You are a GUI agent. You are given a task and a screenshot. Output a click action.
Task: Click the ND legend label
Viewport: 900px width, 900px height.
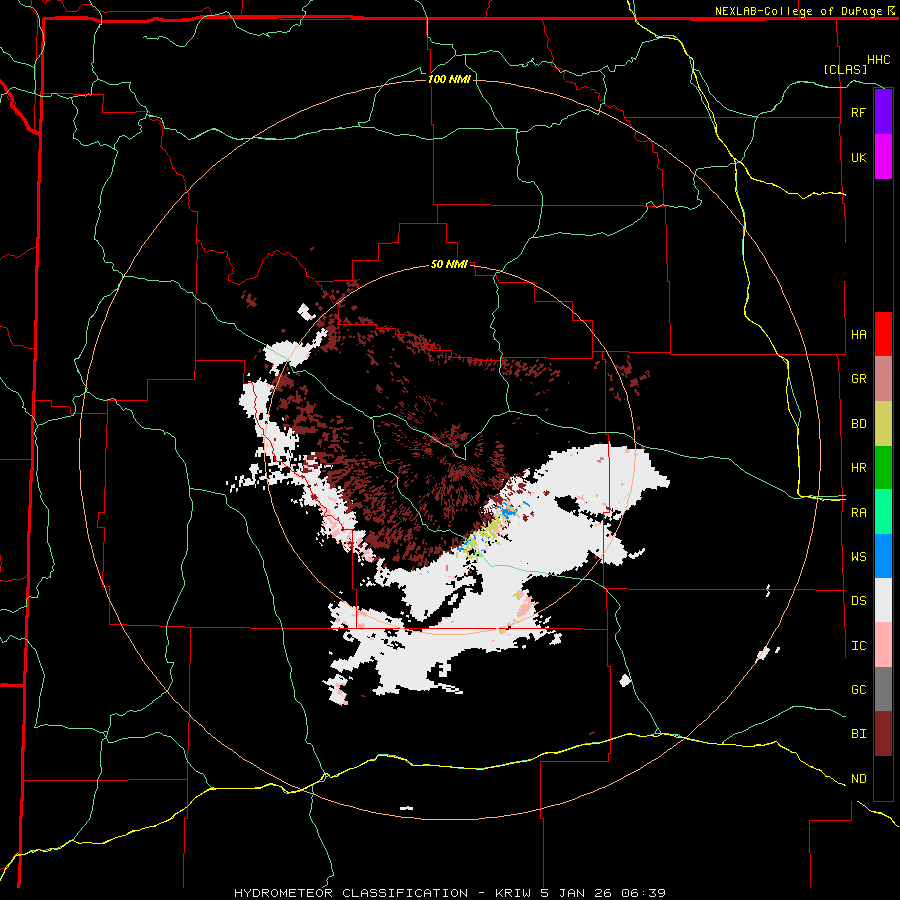tap(858, 779)
